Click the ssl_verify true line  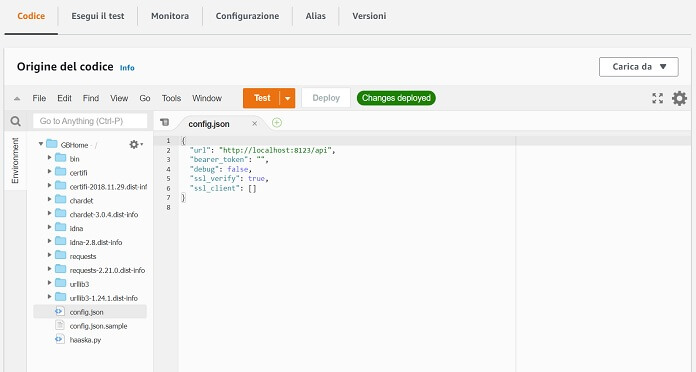[x=229, y=178]
